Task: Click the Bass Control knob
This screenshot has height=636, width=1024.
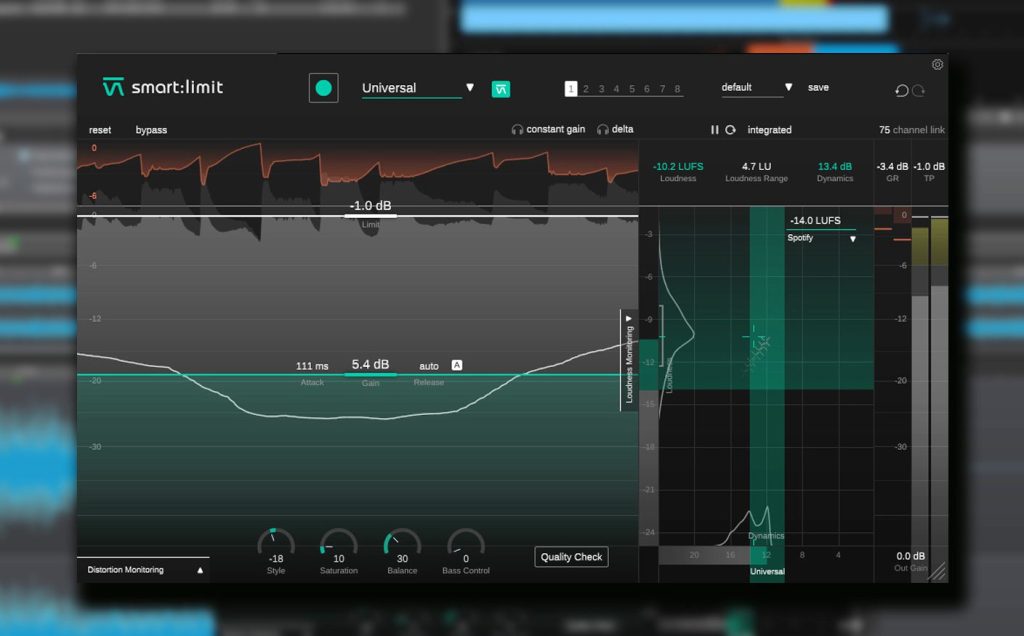Action: tap(466, 543)
